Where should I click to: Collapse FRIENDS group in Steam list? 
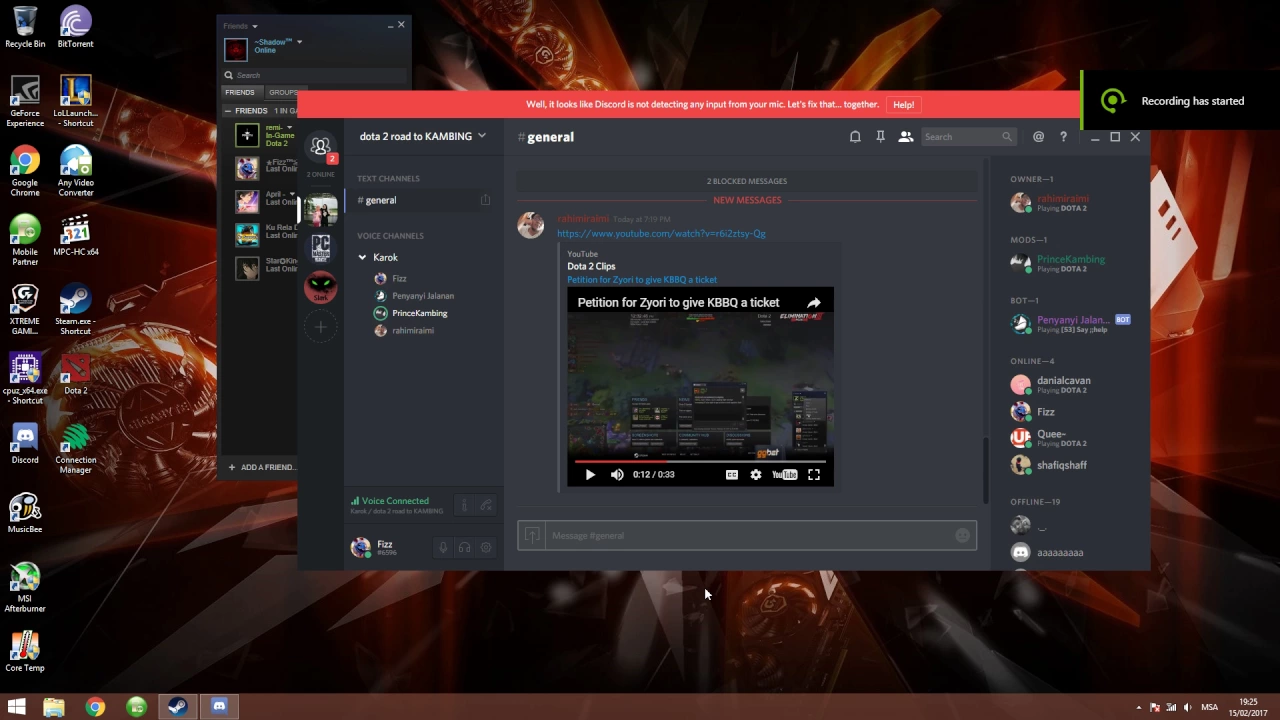(x=228, y=111)
